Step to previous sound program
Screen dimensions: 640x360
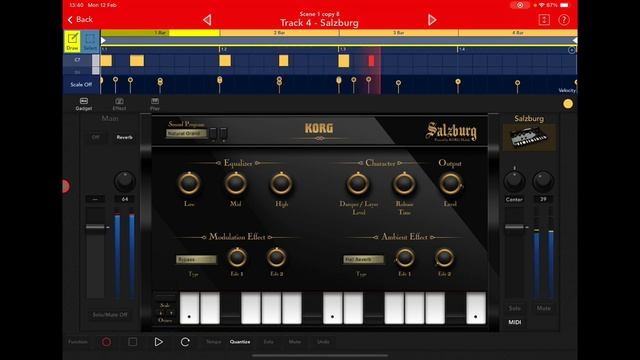point(213,133)
